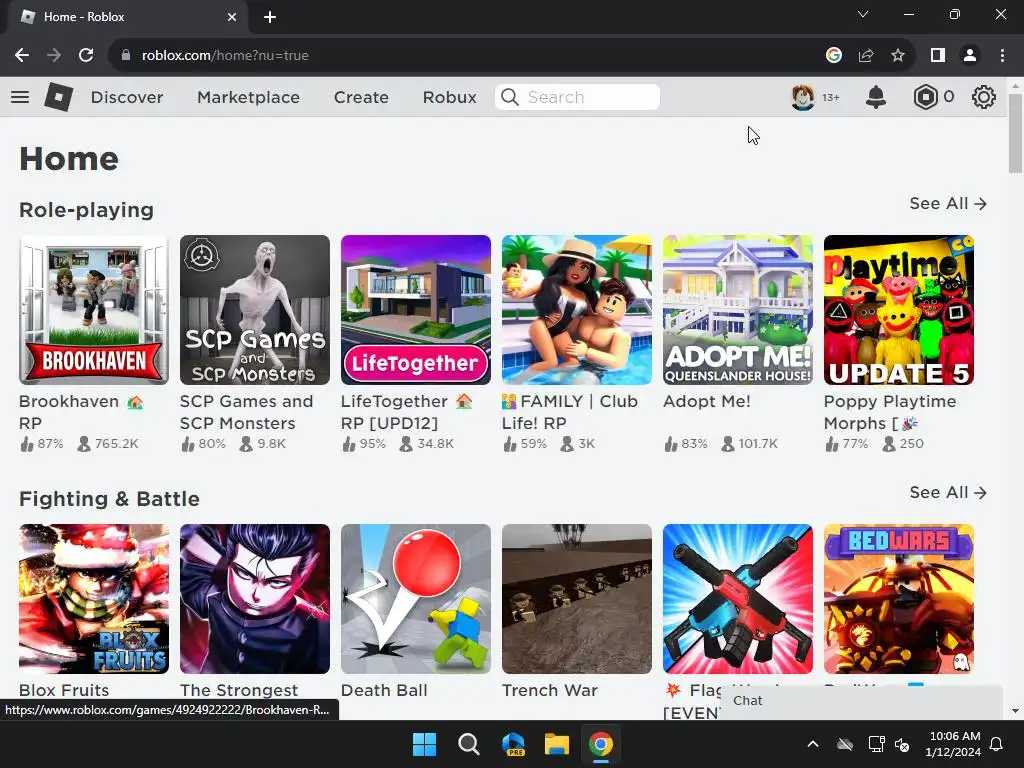Image resolution: width=1024 pixels, height=768 pixels.
Task: Open a new browser tab
Action: 270,17
